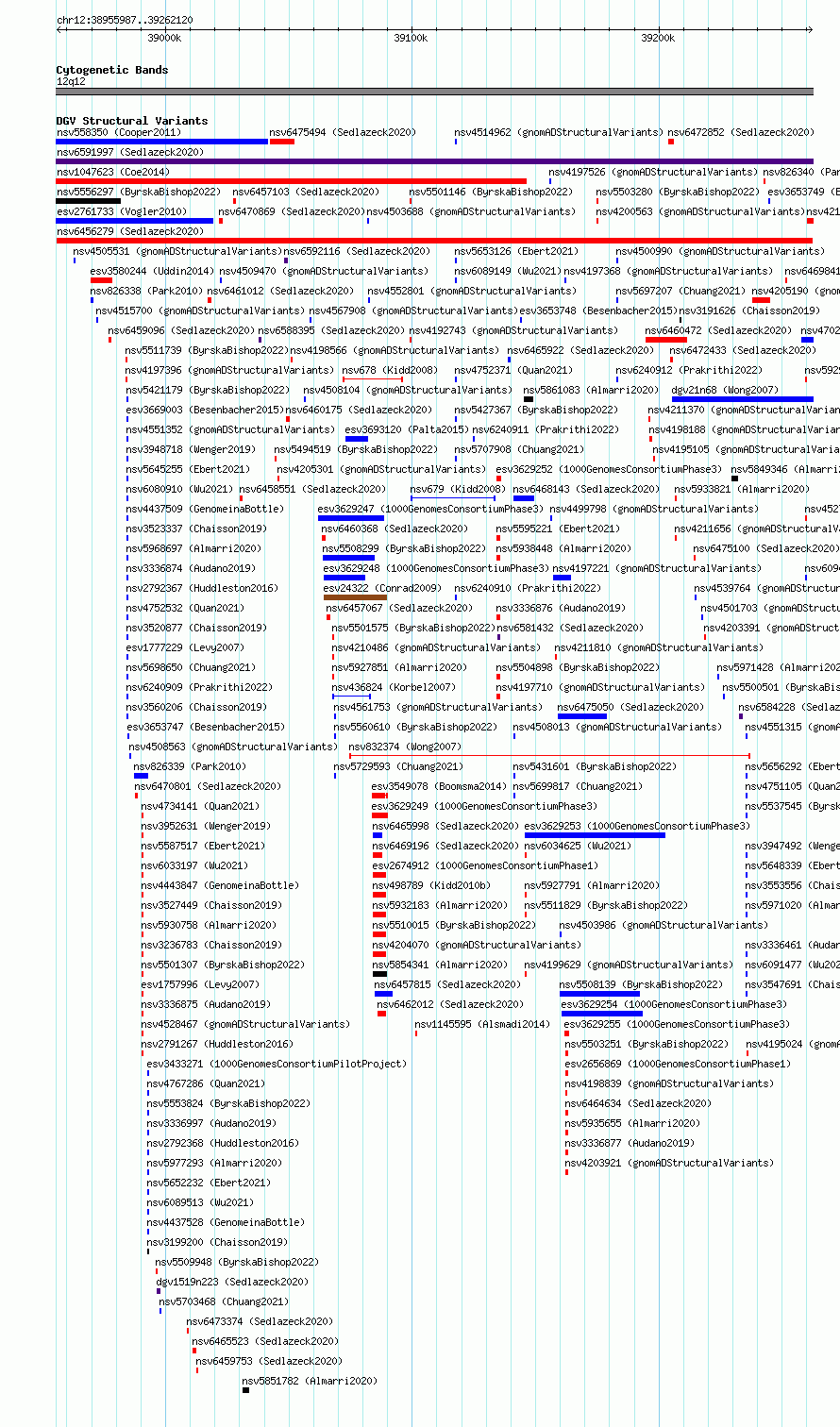
Task: Click the nsv6456279 (Sedlazeck2020) label
Action: point(129,232)
